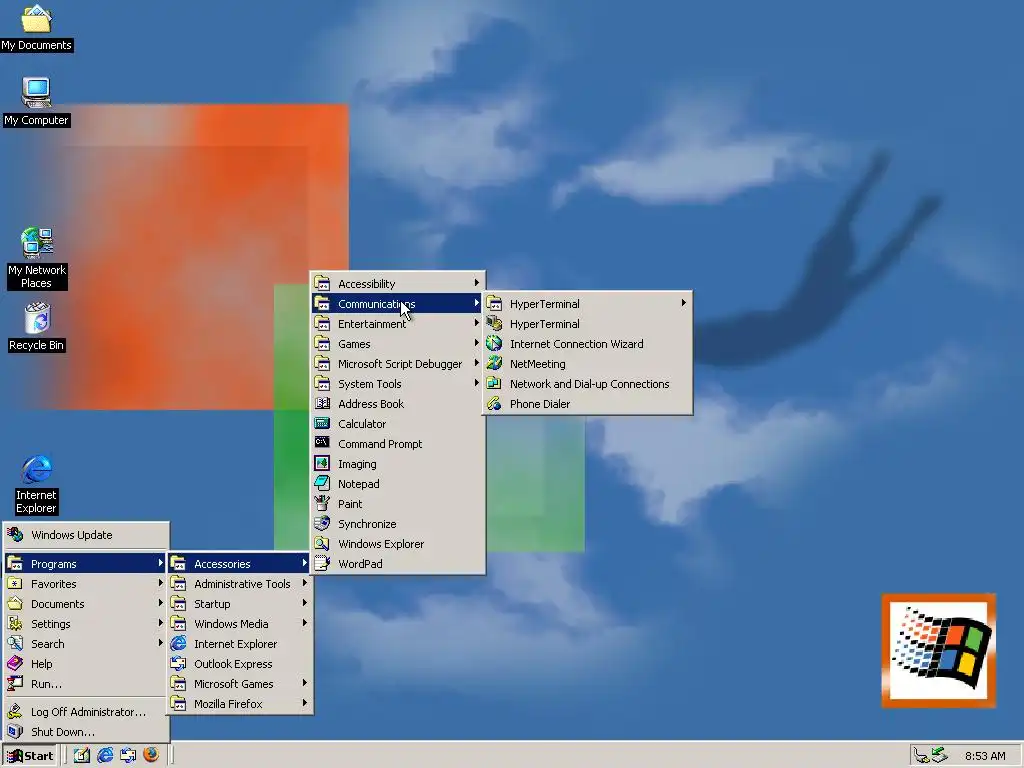Open Microsoft Script Debugger submenu
Image resolution: width=1024 pixels, height=768 pixels.
[x=397, y=364]
